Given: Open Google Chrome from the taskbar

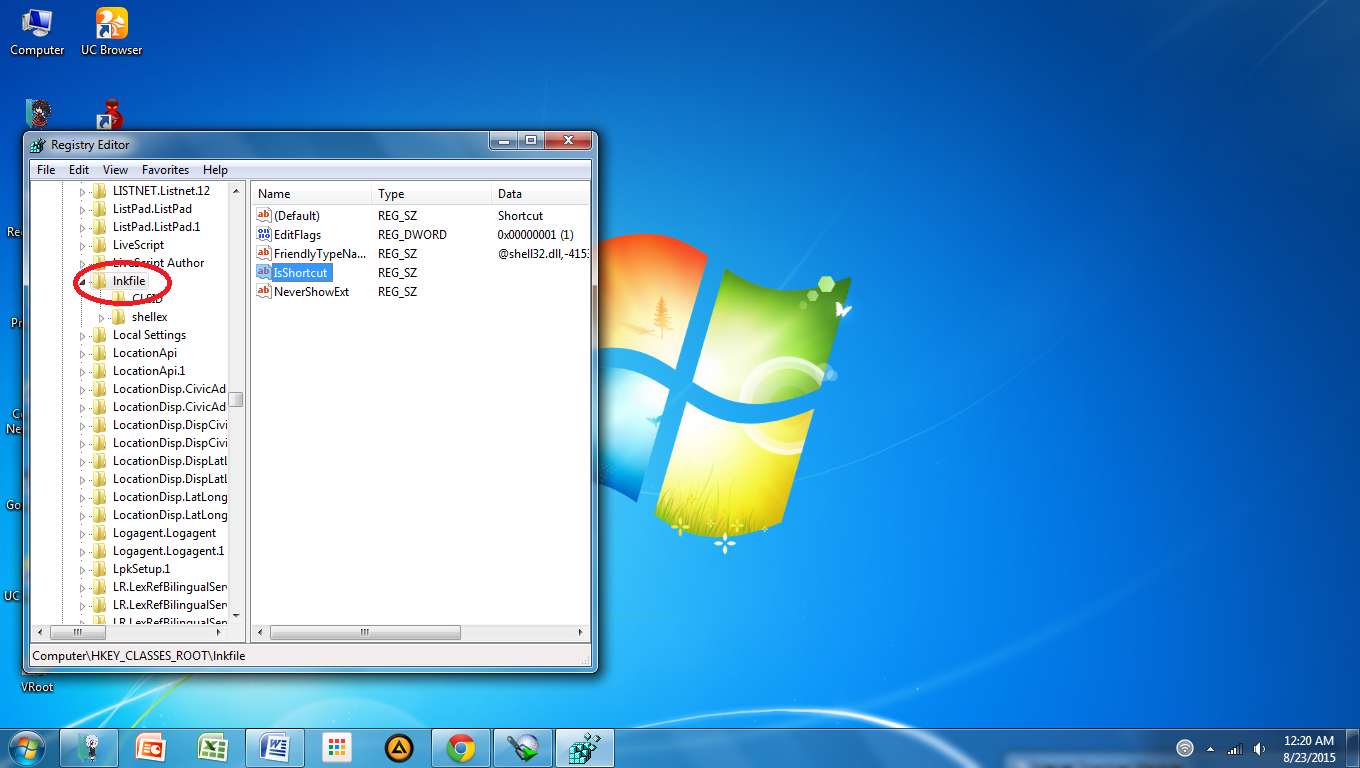Looking at the screenshot, I should point(460,747).
